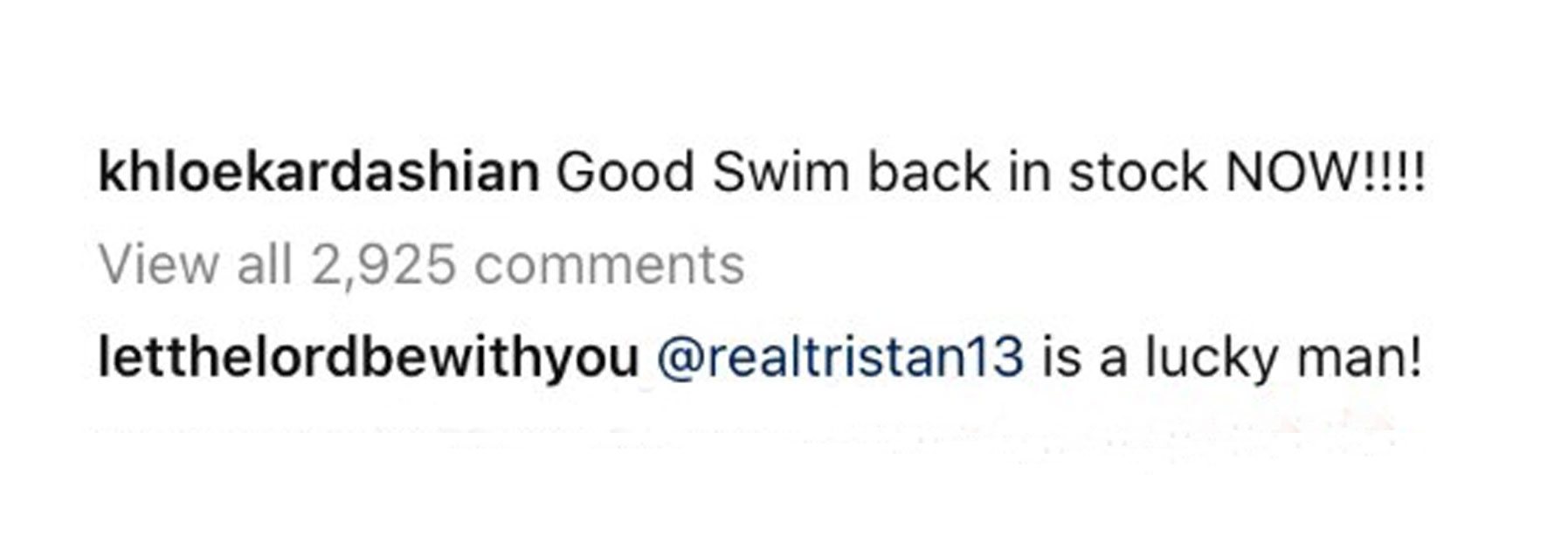Click the word lucky in the comment
The width and height of the screenshot is (1568, 535).
(1212, 359)
